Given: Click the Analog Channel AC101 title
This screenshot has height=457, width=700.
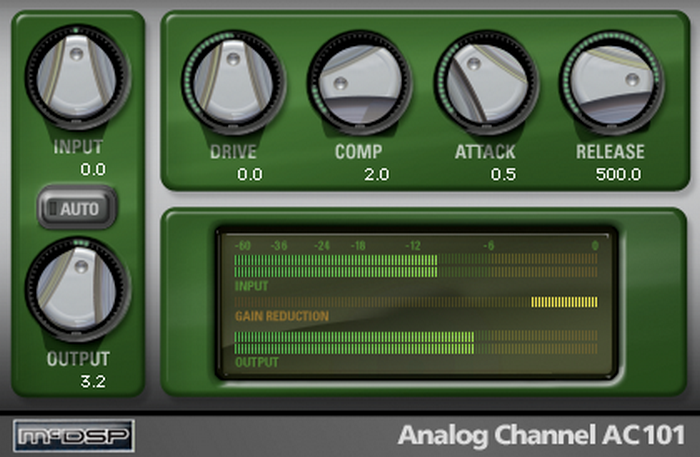Looking at the screenshot, I should tap(541, 435).
